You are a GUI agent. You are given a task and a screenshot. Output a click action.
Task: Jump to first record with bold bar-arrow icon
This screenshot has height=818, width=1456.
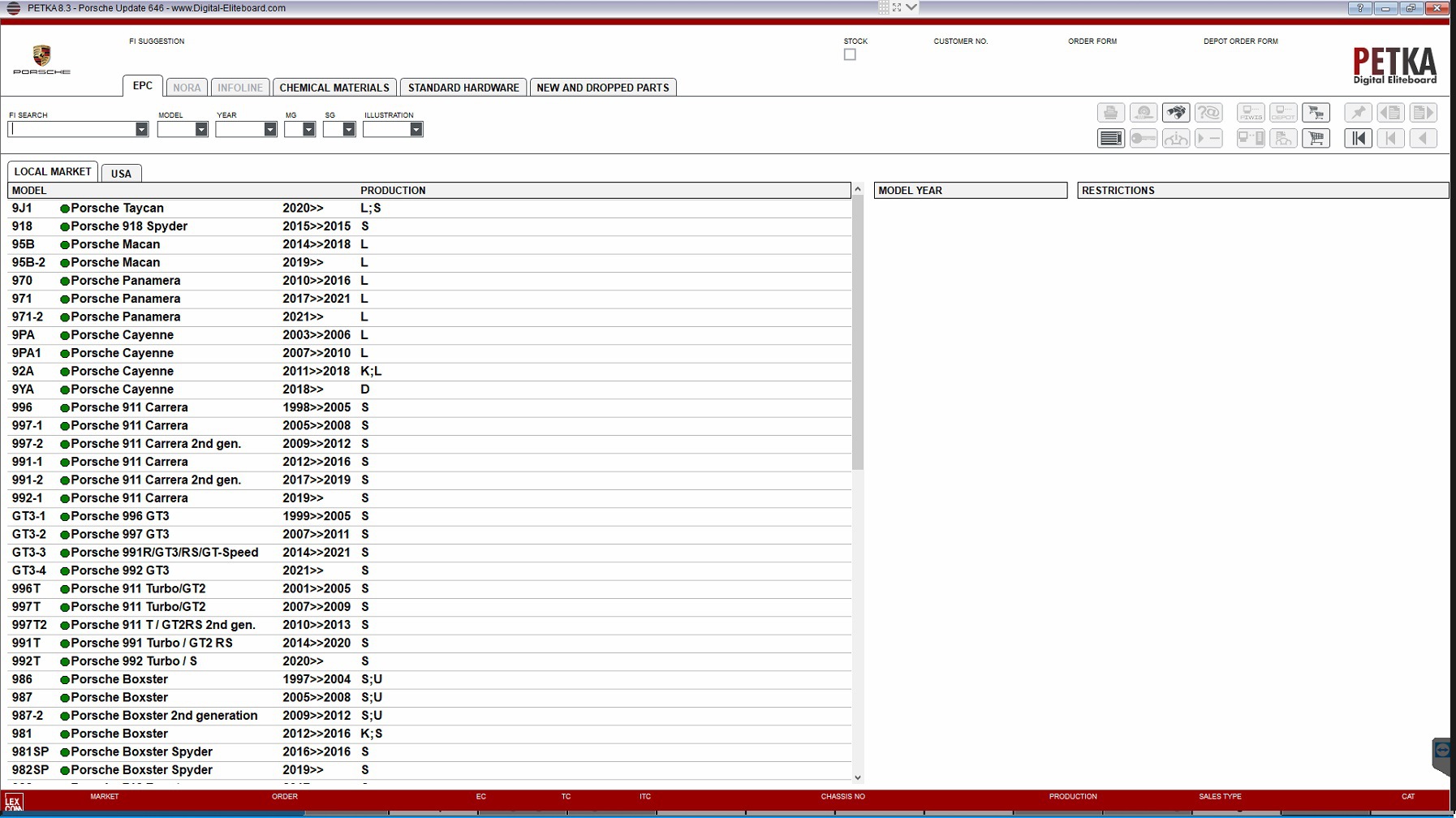point(1358,139)
